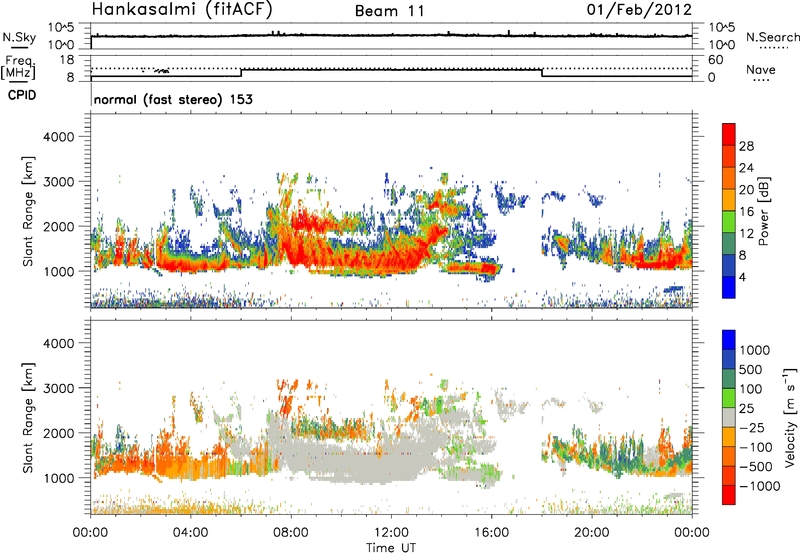Click the 60 tick on the Nave axis
Screen dimensions: 800x554
tap(715, 60)
